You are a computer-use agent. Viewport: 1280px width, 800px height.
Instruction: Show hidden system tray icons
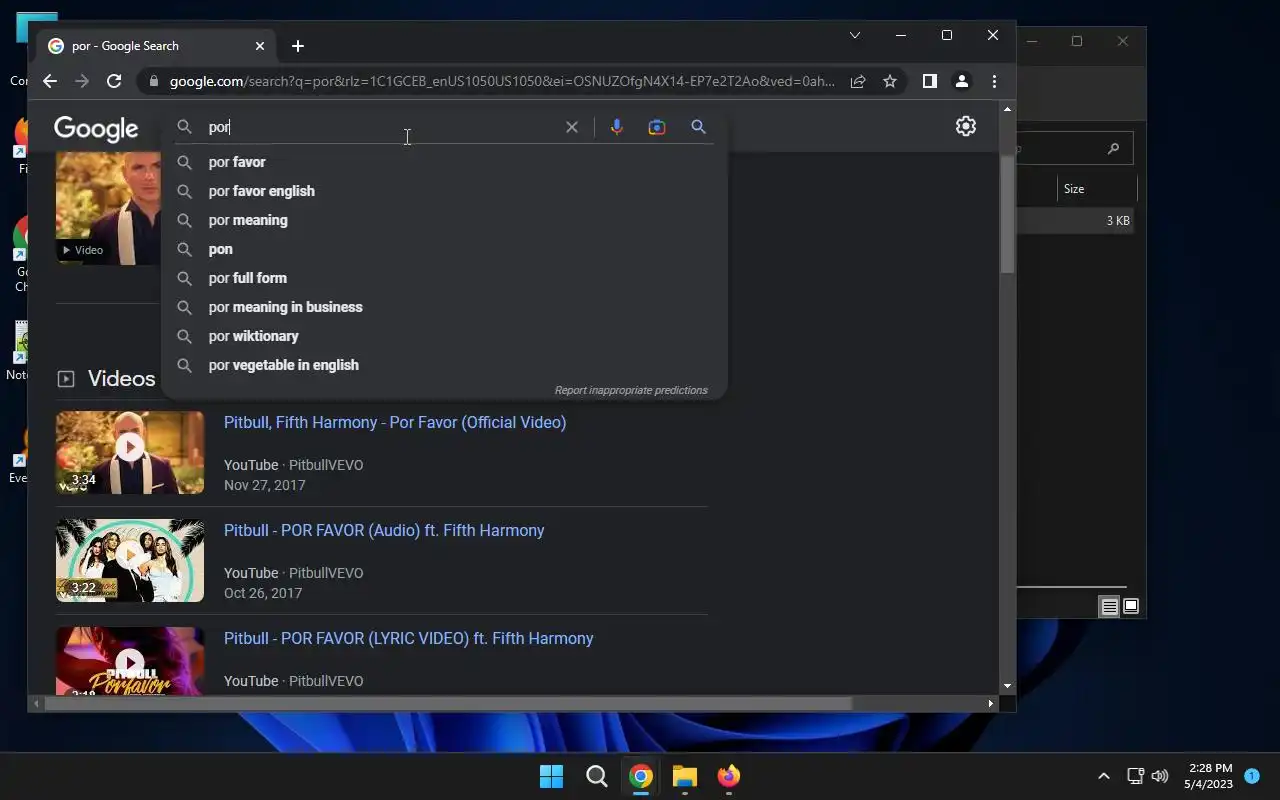[x=1104, y=776]
